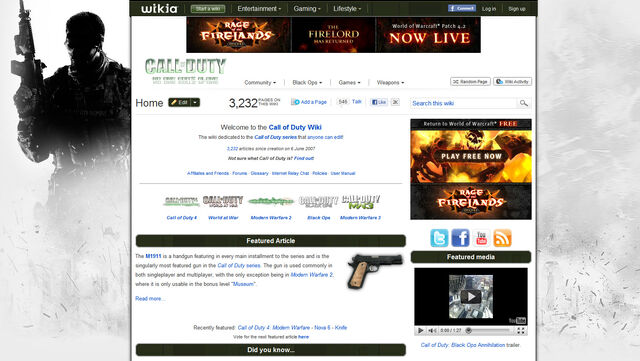Image resolution: width=640 pixels, height=361 pixels.
Task: Click the Rage of the Firelands top banner
Action: pyautogui.click(x=333, y=35)
